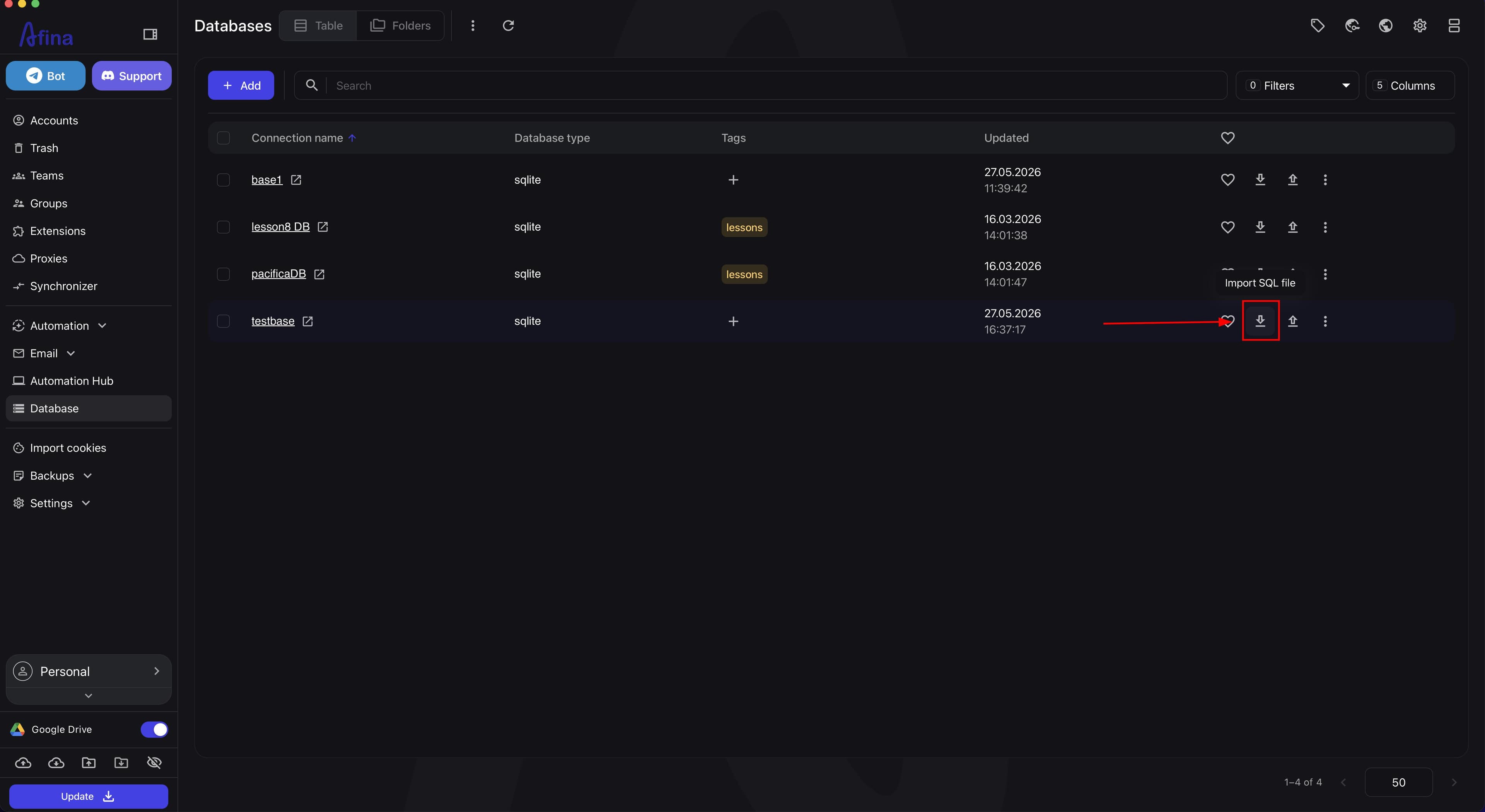Screen dimensions: 1485x812
Task: Click the export icon in base1 row
Action: tap(1292, 180)
